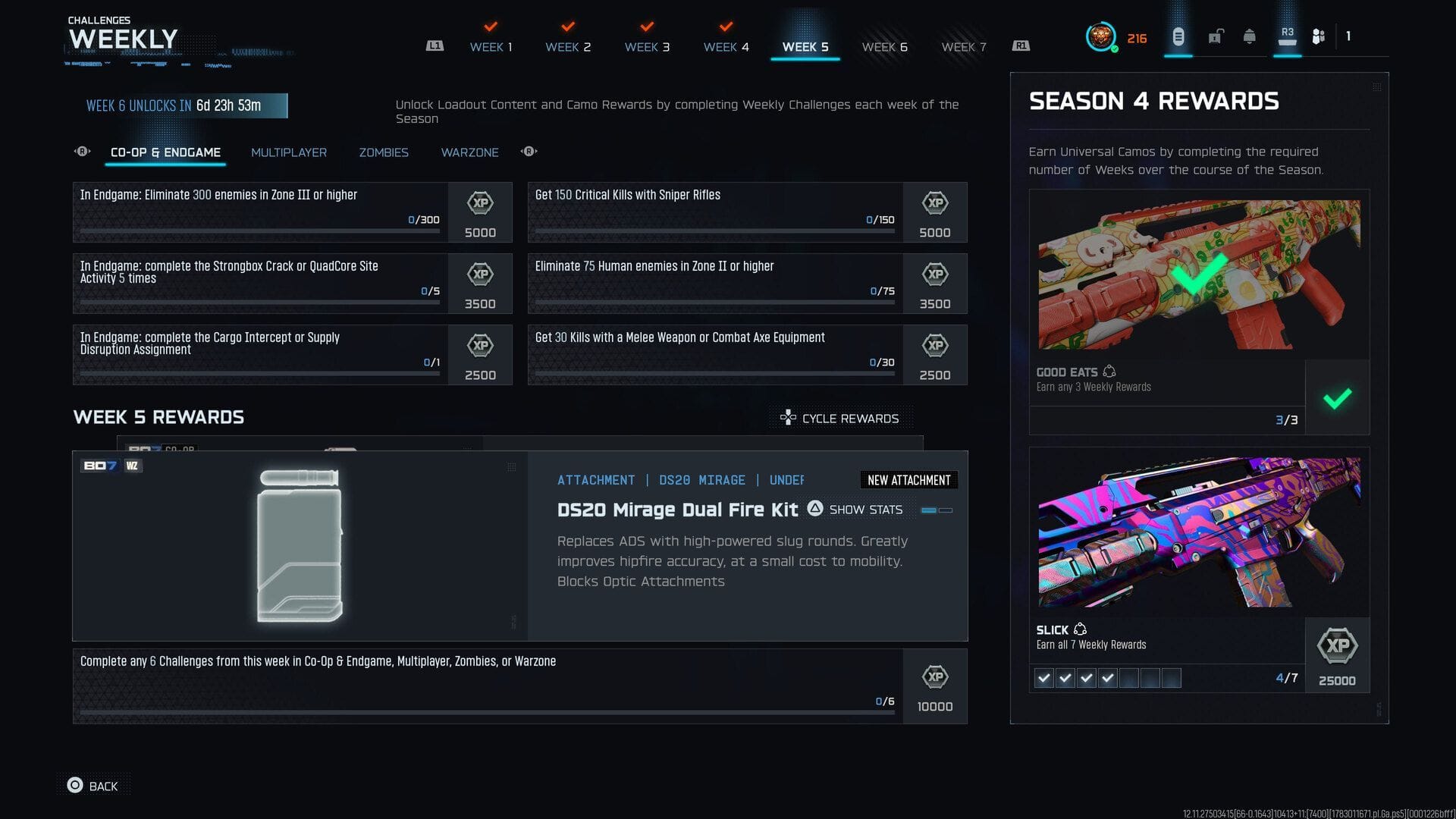The height and width of the screenshot is (819, 1456).
Task: Click XP icon for Strongbox Crack challenge
Action: (480, 275)
